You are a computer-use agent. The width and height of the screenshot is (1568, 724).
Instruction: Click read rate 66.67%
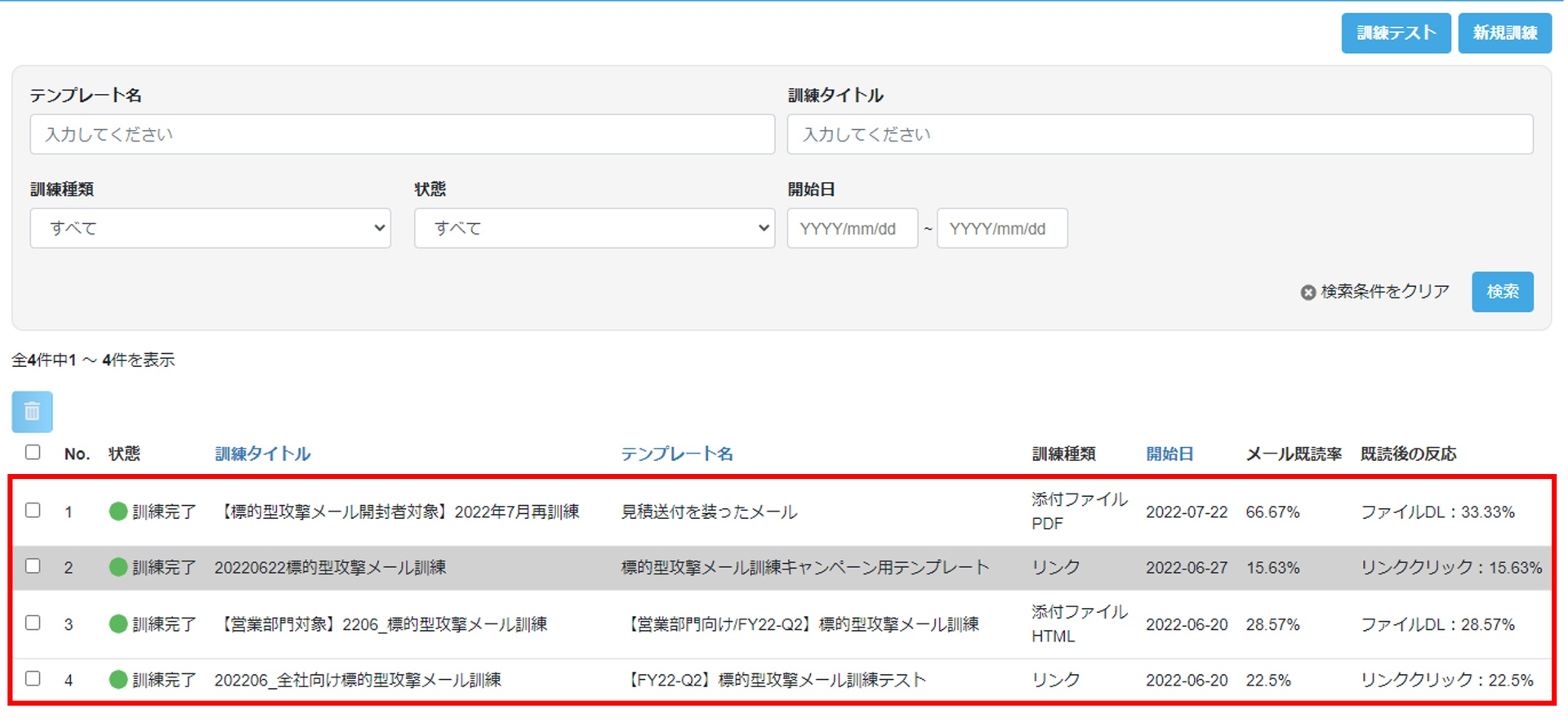point(1272,512)
